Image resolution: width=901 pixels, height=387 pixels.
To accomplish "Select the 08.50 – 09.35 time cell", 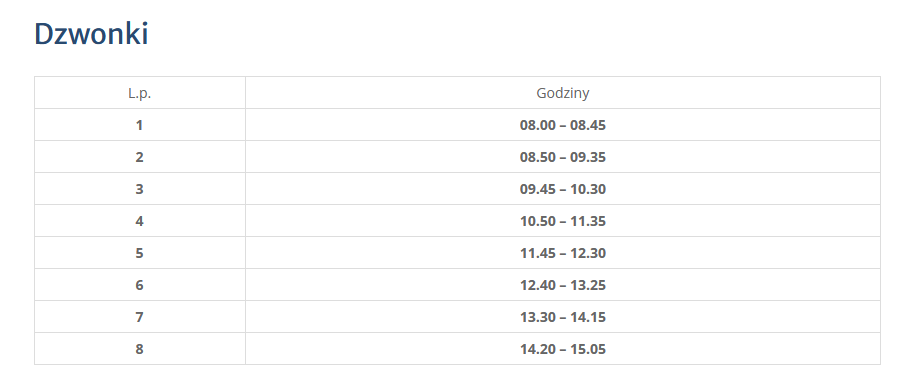I will (x=563, y=157).
